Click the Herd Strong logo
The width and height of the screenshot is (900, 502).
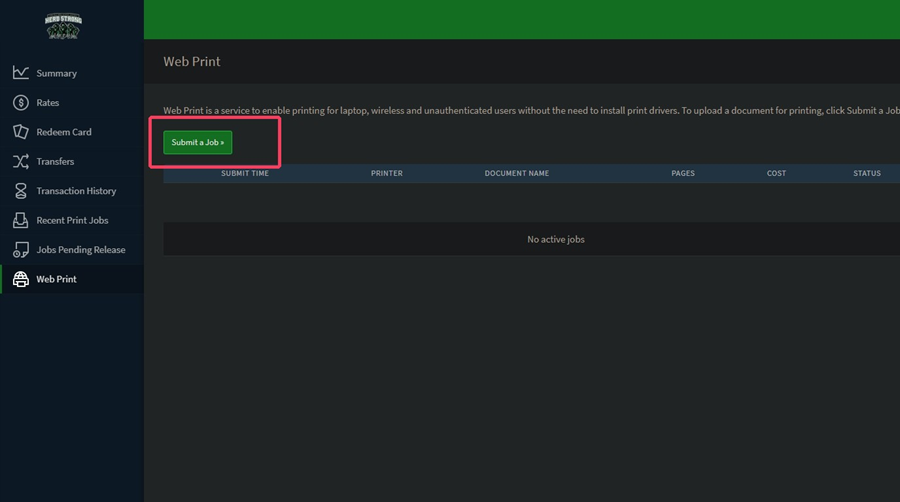click(63, 26)
